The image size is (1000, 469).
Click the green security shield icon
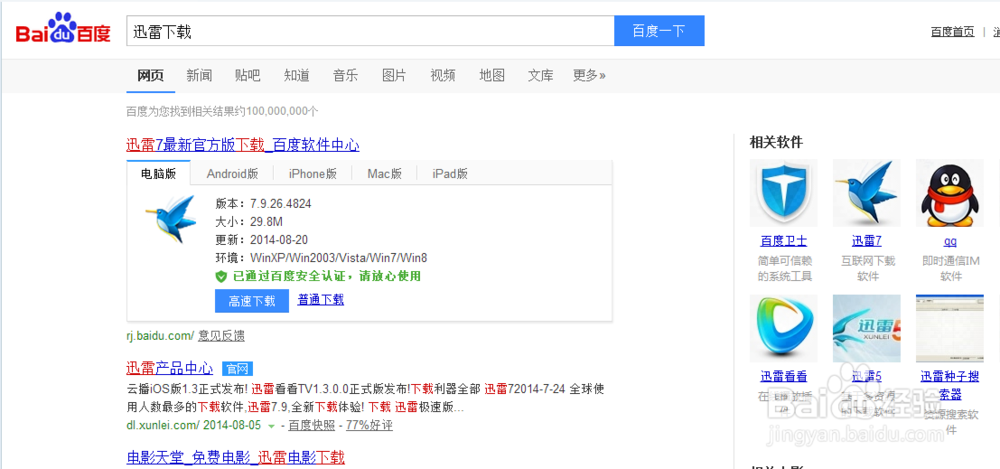click(x=221, y=276)
